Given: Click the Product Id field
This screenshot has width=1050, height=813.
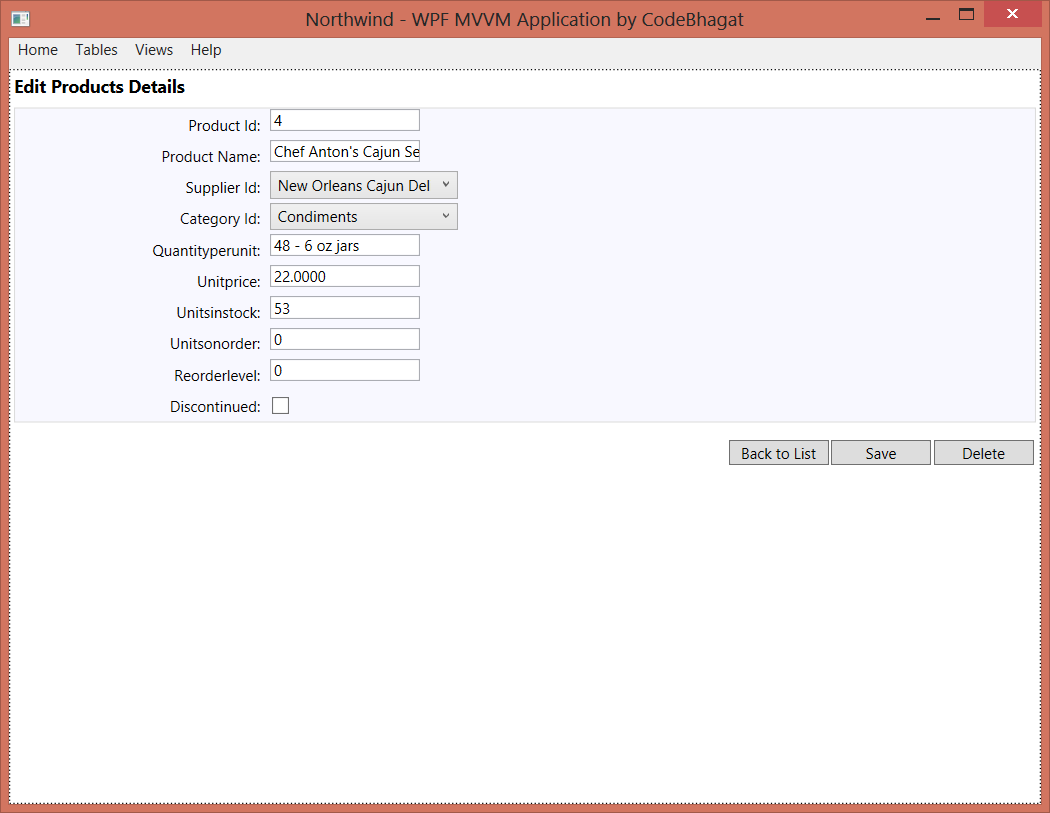Looking at the screenshot, I should pyautogui.click(x=345, y=120).
